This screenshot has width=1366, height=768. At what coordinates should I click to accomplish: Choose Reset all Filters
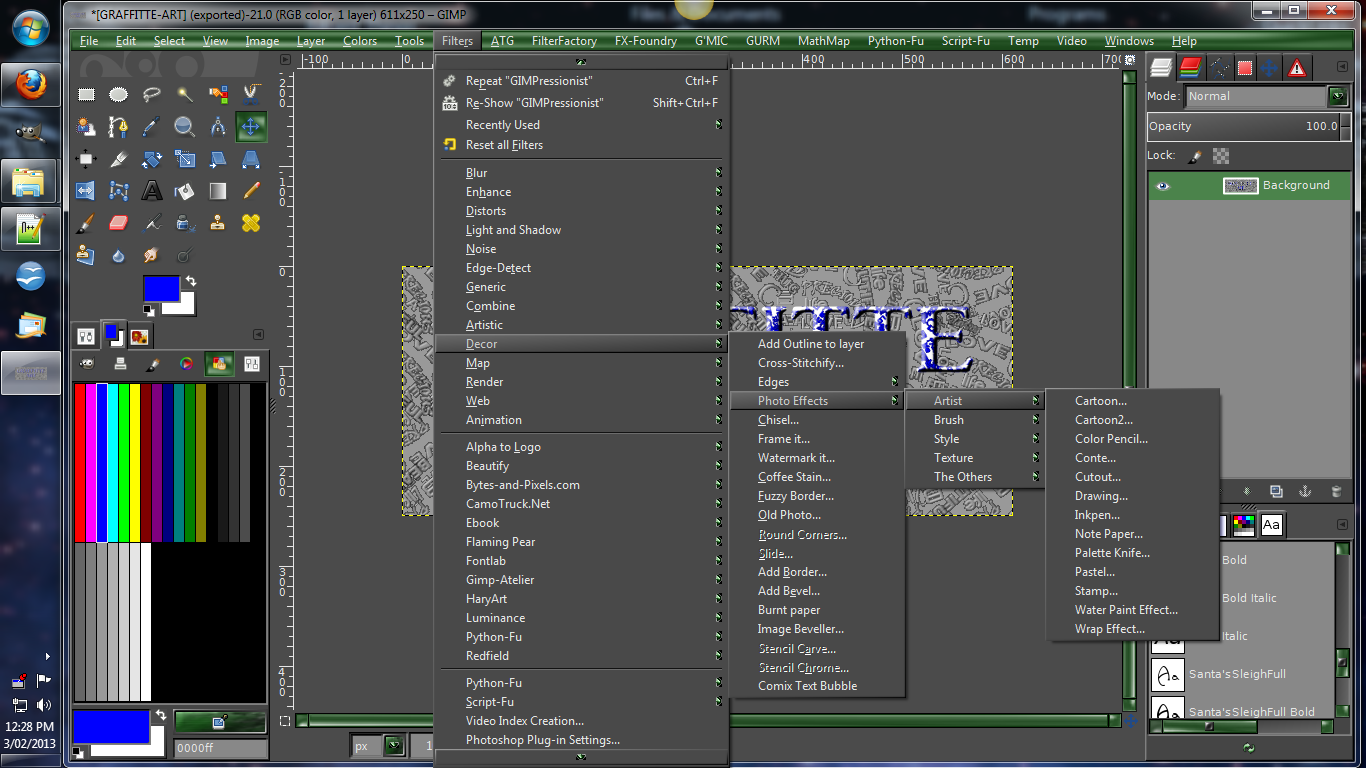(582, 145)
